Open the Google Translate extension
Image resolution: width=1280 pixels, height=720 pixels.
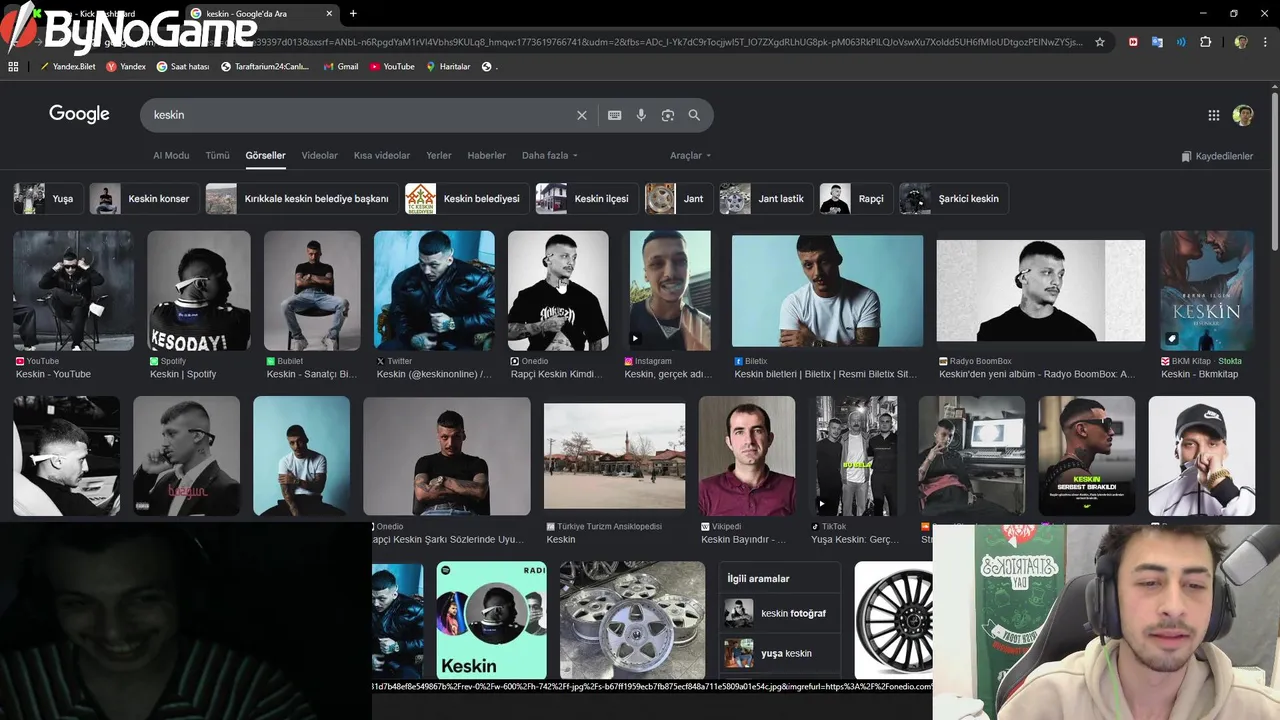tap(1157, 42)
